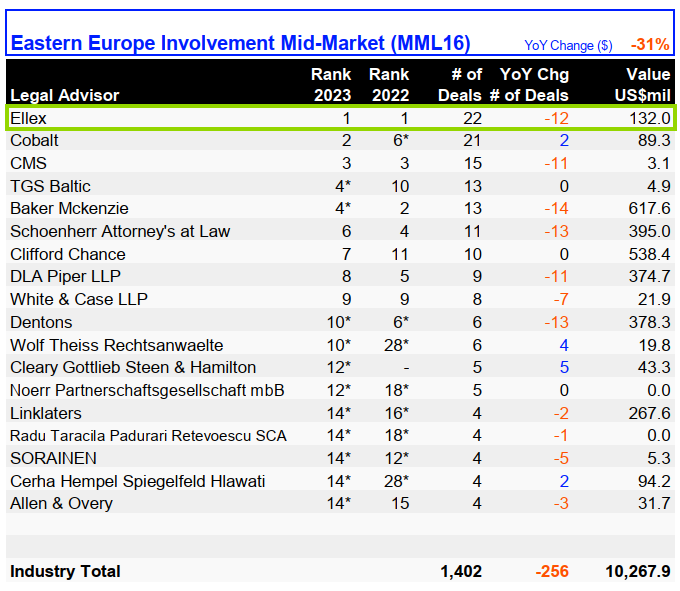Click White & Case's YoY change of -7
This screenshot has width=680, height=591.
click(561, 300)
